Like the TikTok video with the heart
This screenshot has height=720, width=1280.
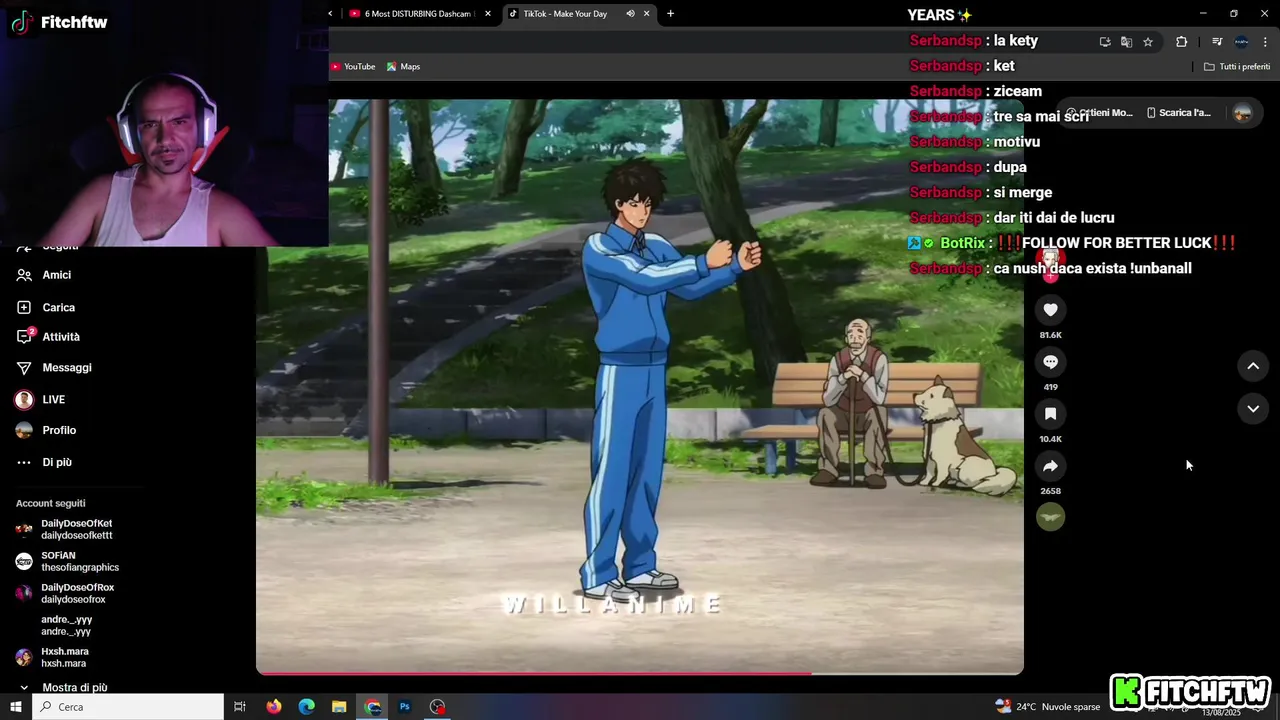[1050, 310]
